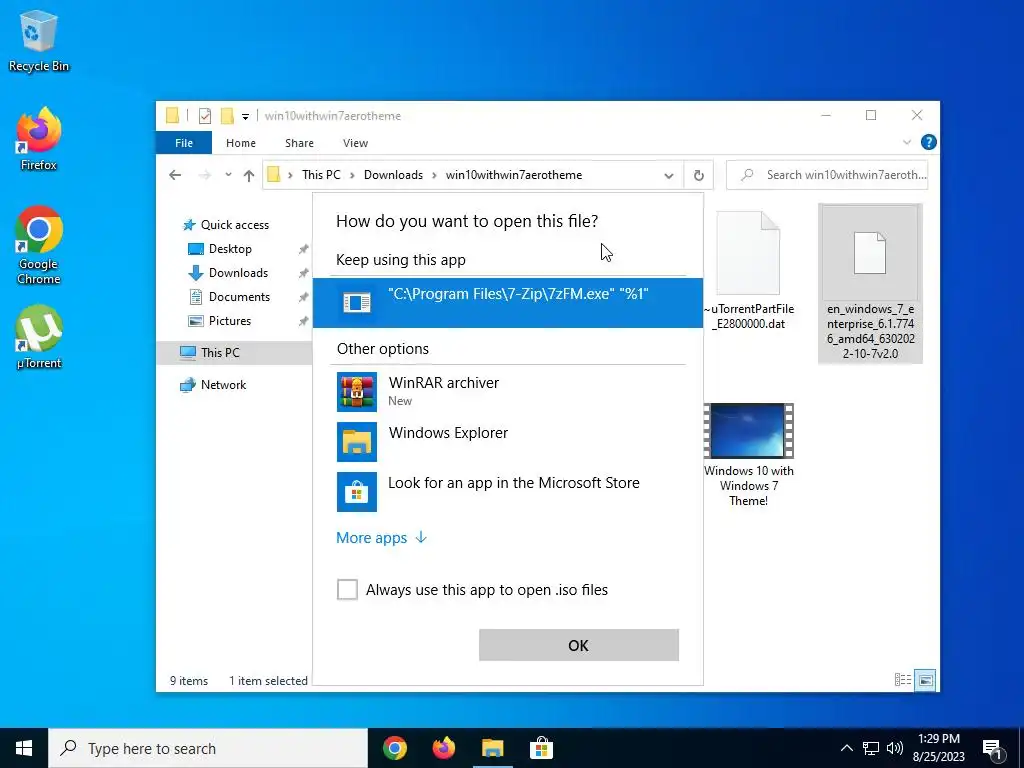Look for an app in the Microsoft Store
Image resolution: width=1024 pixels, height=768 pixels.
coord(507,491)
